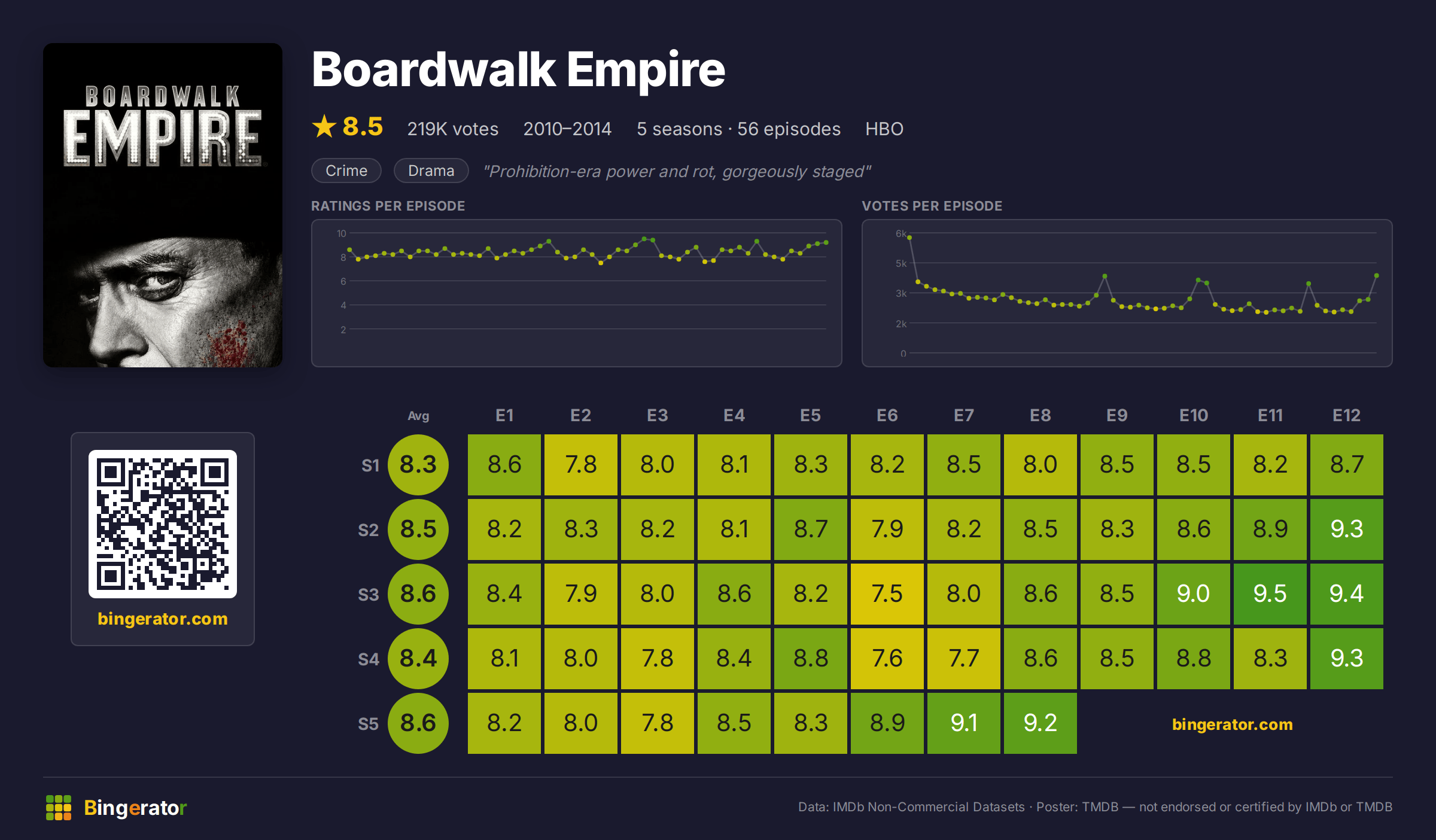
Task: Select the S5 average 8.6 circle
Action: click(418, 723)
